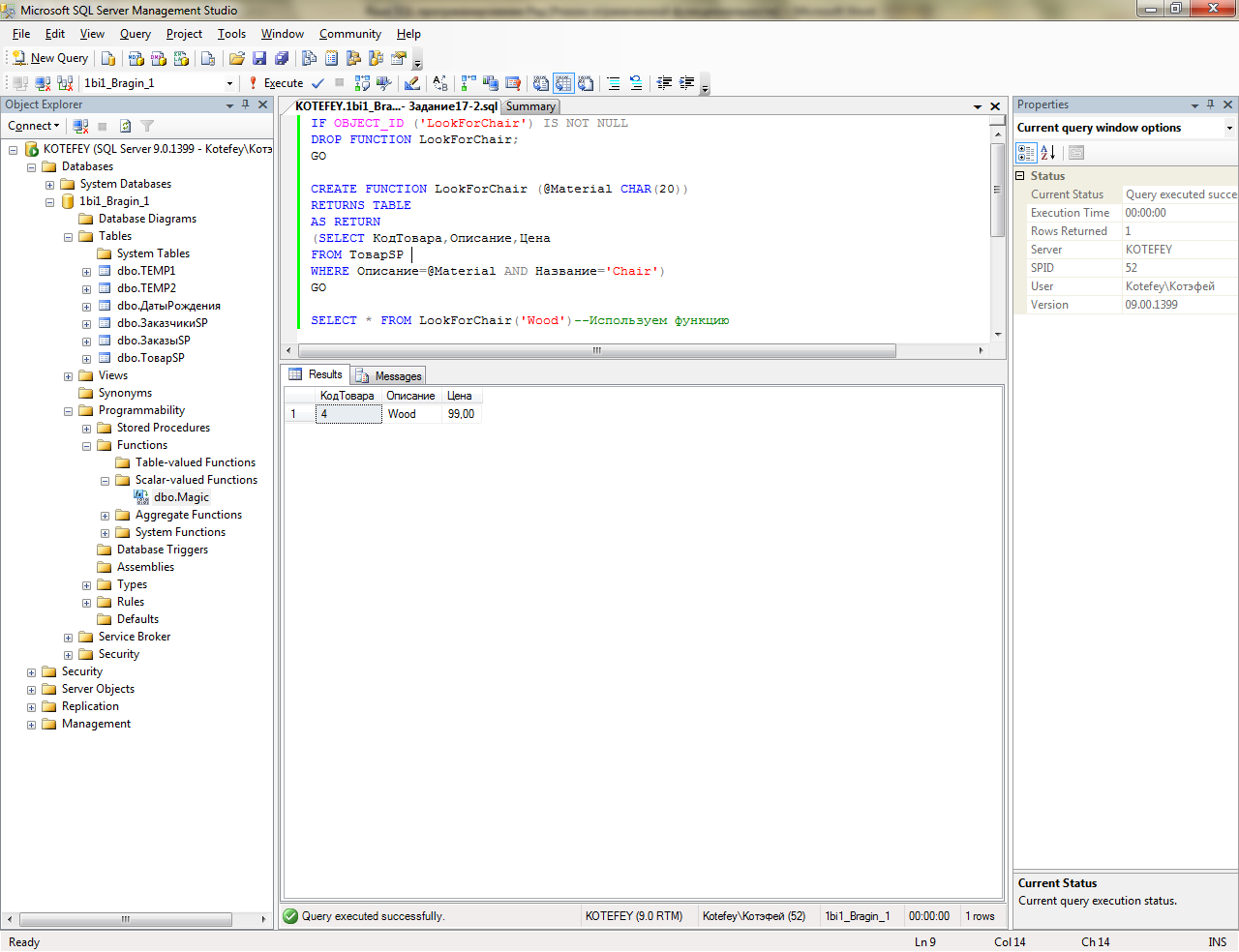Select the dbo.ЗаказыSP table

[153, 341]
